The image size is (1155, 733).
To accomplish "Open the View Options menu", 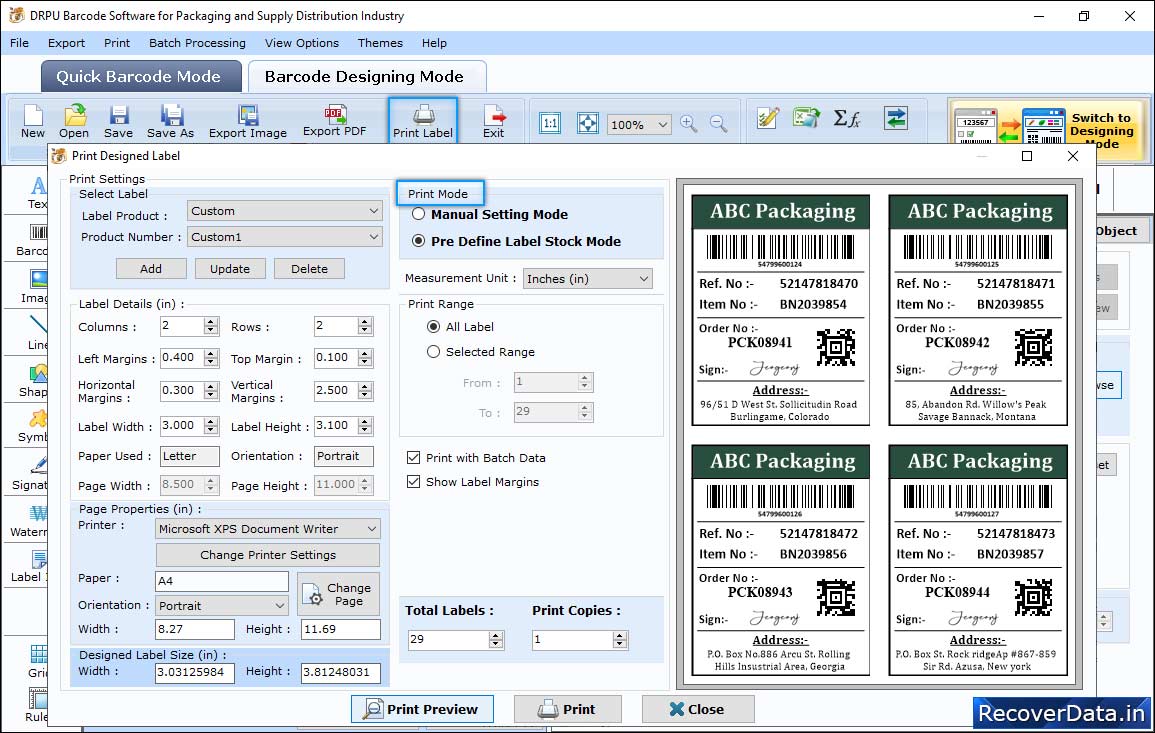I will (302, 43).
